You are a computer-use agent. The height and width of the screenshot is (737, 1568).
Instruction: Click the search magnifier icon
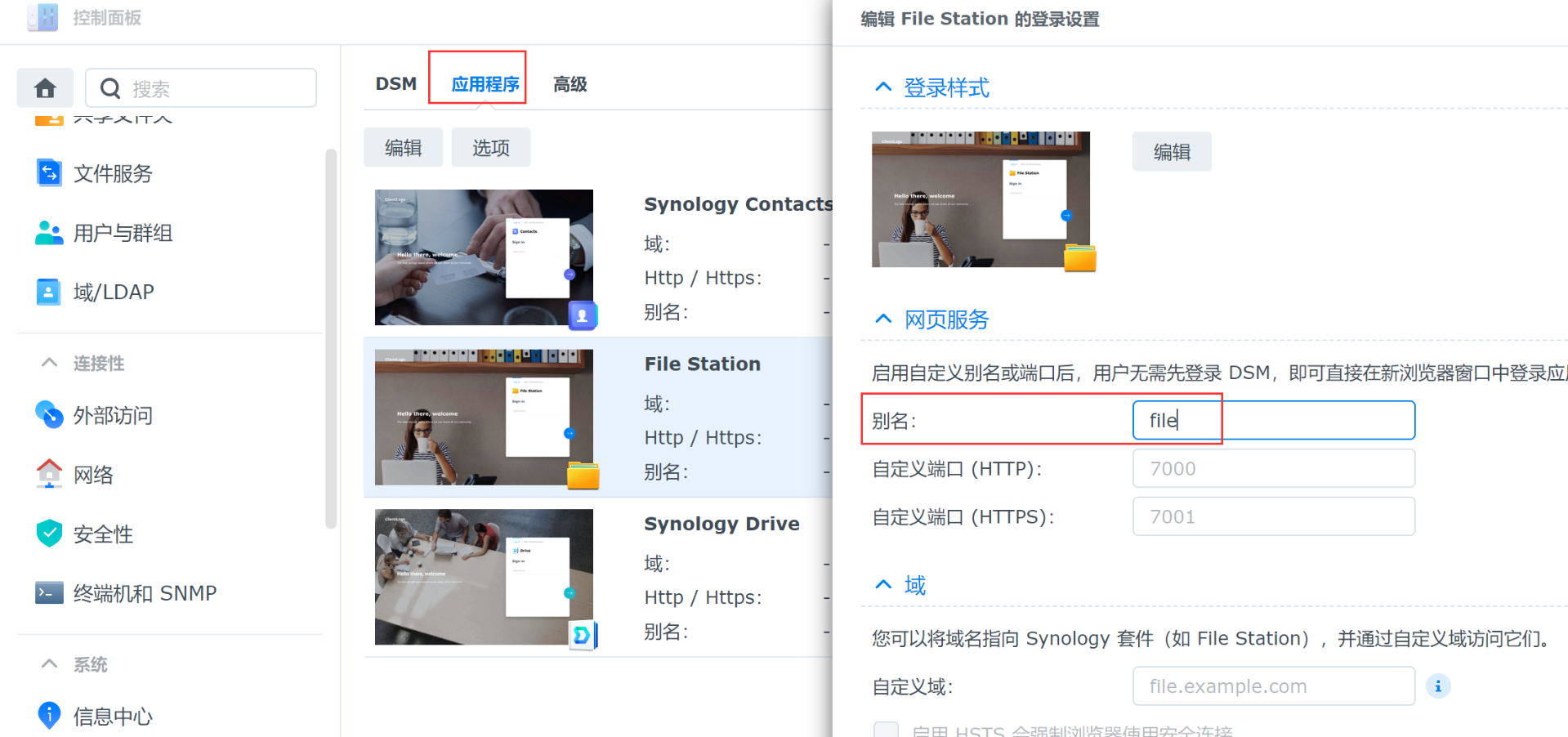click(110, 88)
